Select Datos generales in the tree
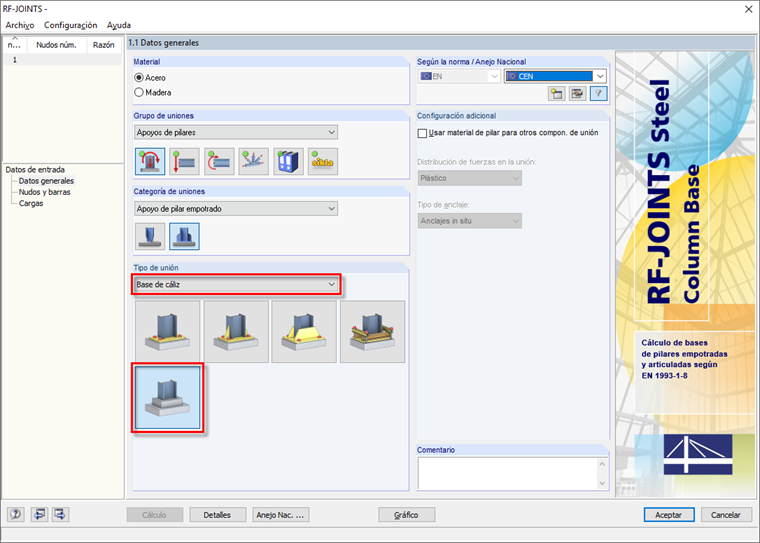 point(47,181)
